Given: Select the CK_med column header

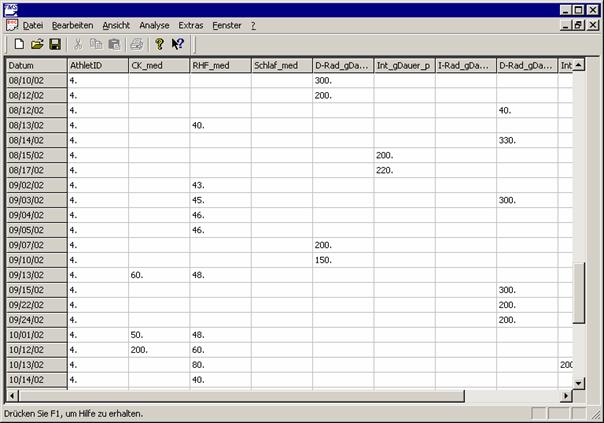Looking at the screenshot, I should (159, 65).
